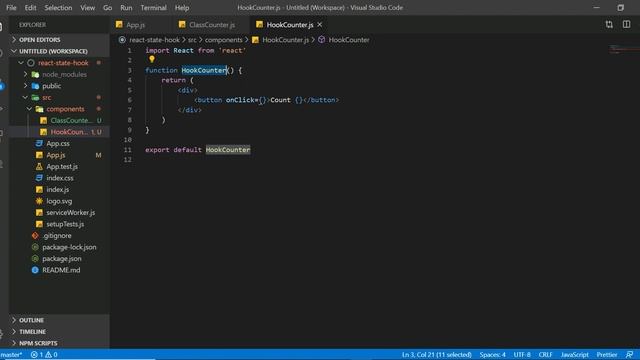
Task: Open the File menu
Action: click(x=11, y=8)
